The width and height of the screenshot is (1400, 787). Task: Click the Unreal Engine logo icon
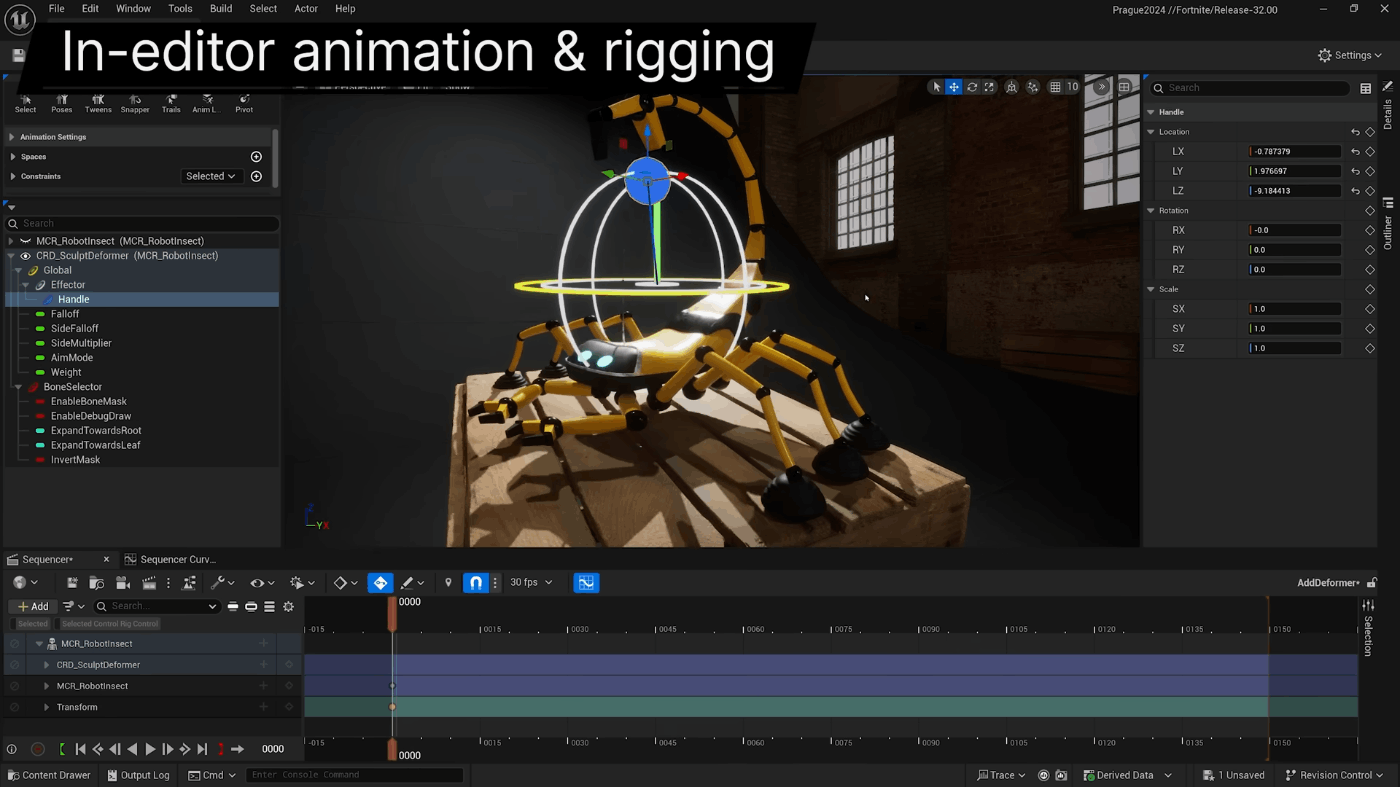(20, 19)
